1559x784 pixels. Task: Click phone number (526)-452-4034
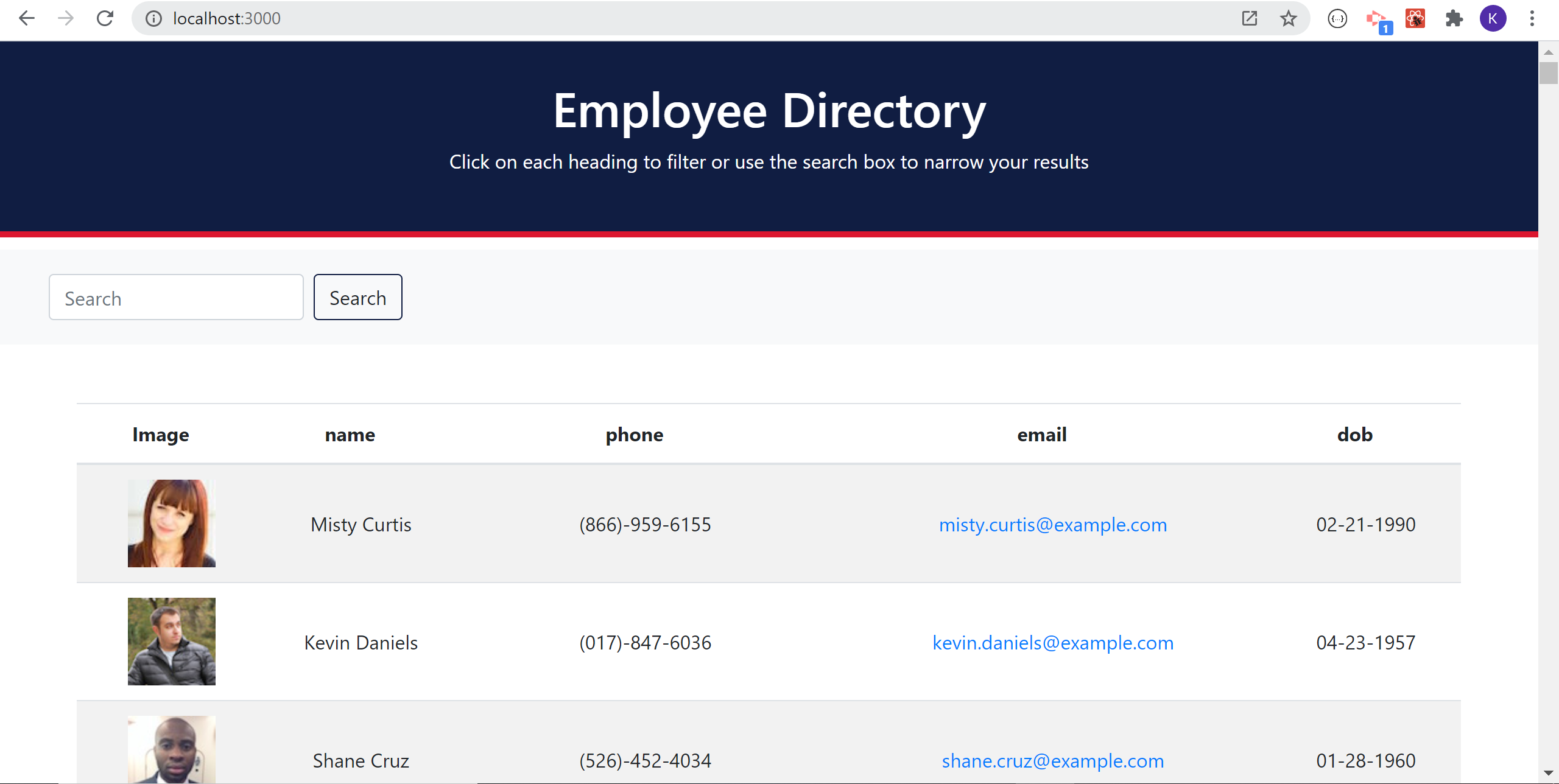click(x=646, y=761)
